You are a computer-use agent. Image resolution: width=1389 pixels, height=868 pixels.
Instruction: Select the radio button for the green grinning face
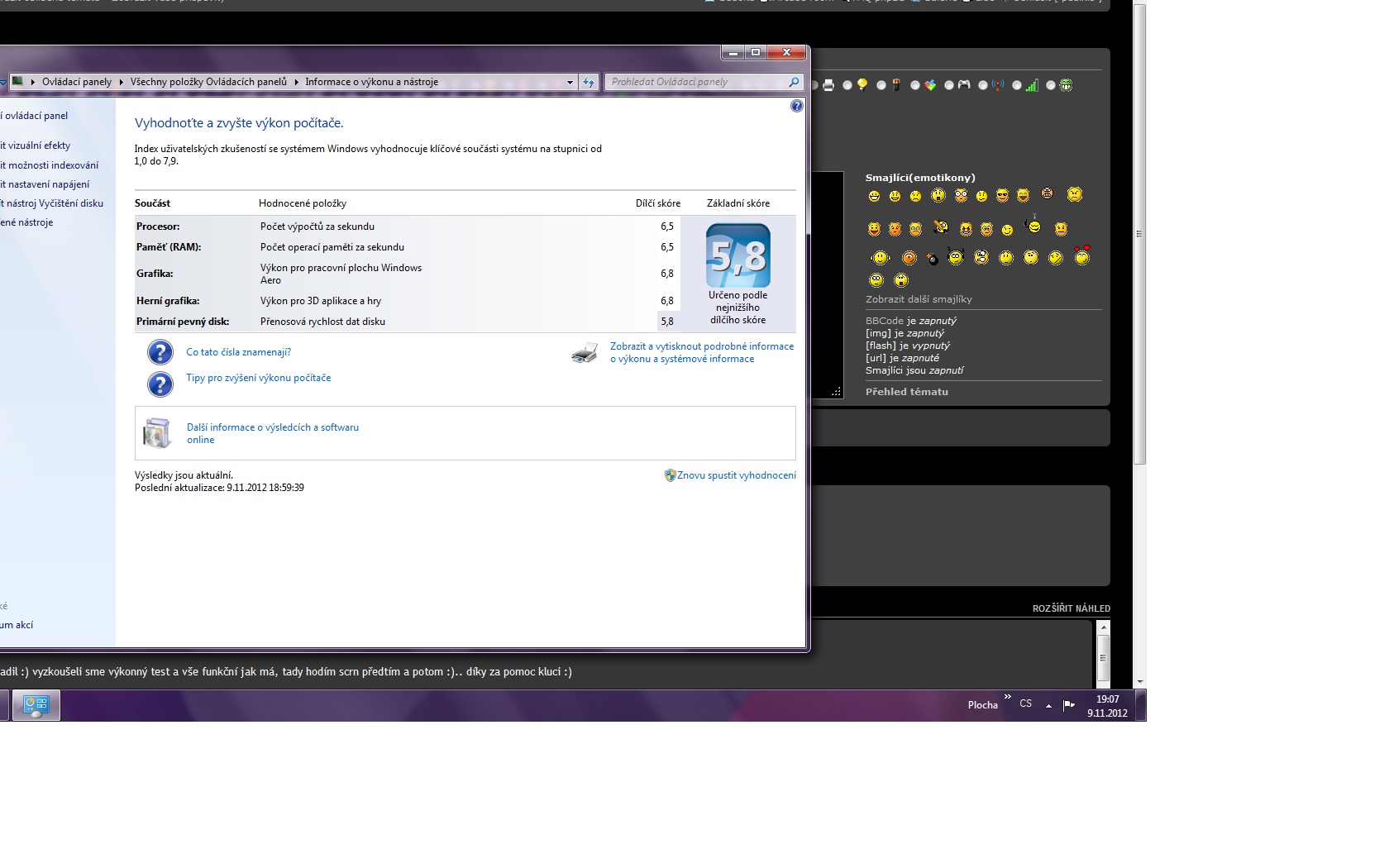pos(1051,85)
